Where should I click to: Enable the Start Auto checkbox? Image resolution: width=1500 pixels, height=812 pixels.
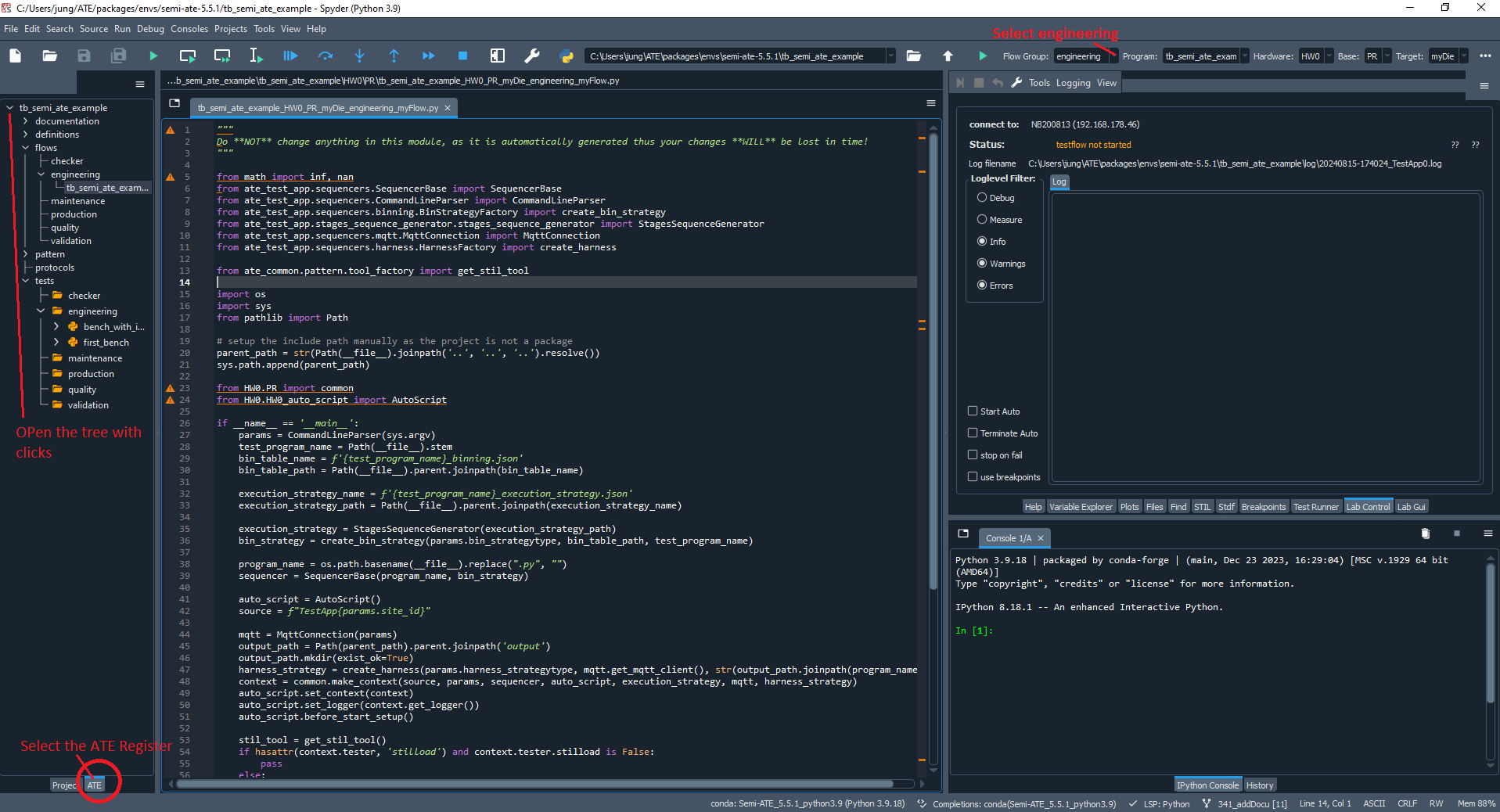973,411
